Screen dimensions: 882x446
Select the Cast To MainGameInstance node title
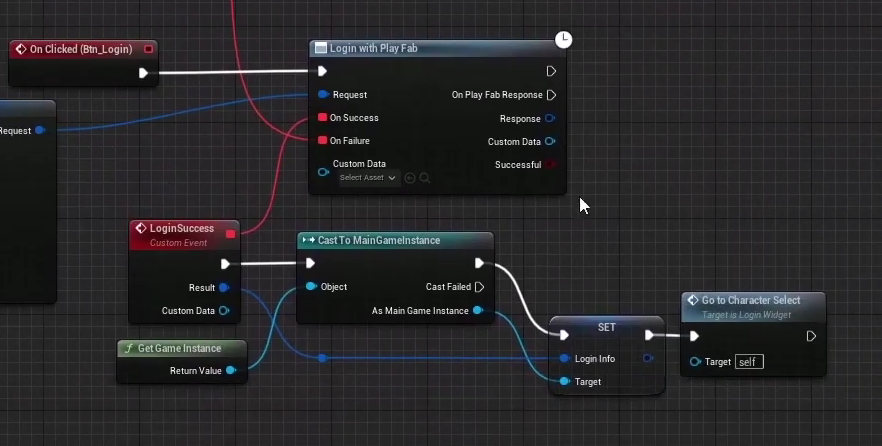(x=379, y=240)
